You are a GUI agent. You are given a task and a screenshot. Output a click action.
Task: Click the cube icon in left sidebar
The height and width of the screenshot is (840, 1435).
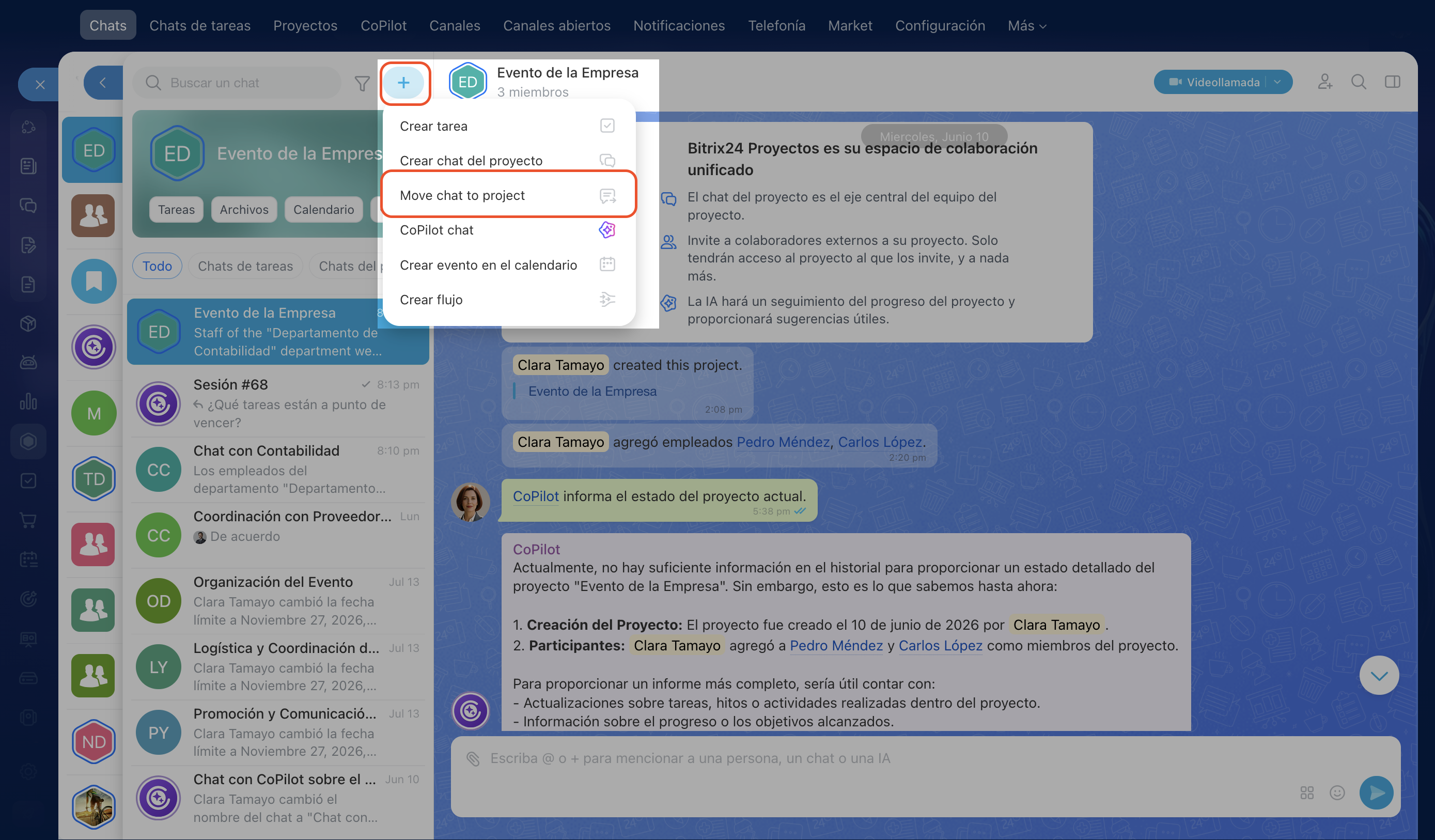click(x=28, y=323)
